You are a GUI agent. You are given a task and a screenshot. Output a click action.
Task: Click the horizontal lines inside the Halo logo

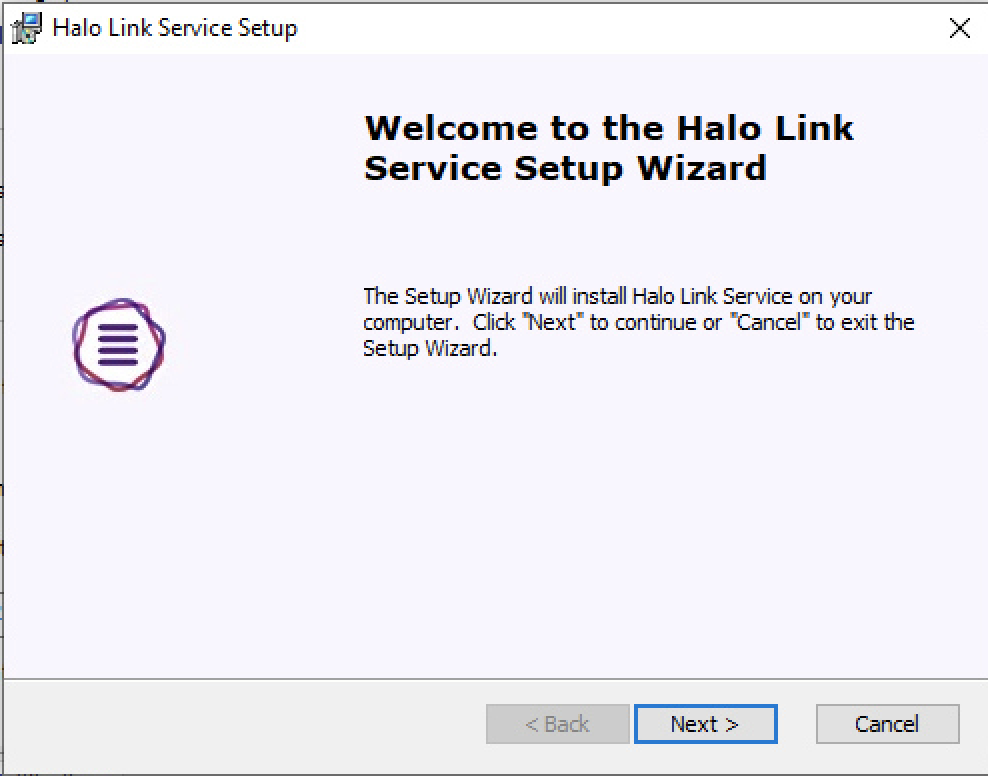pos(118,345)
